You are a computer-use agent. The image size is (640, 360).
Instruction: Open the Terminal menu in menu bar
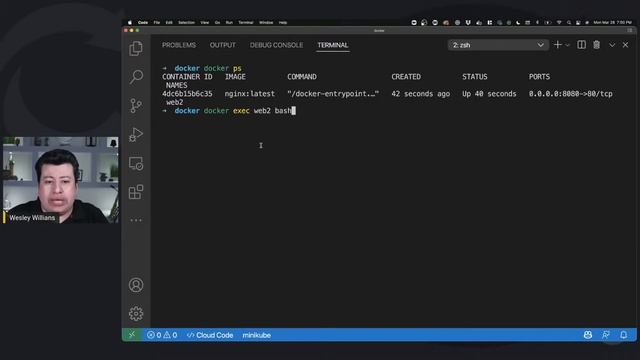(x=246, y=22)
